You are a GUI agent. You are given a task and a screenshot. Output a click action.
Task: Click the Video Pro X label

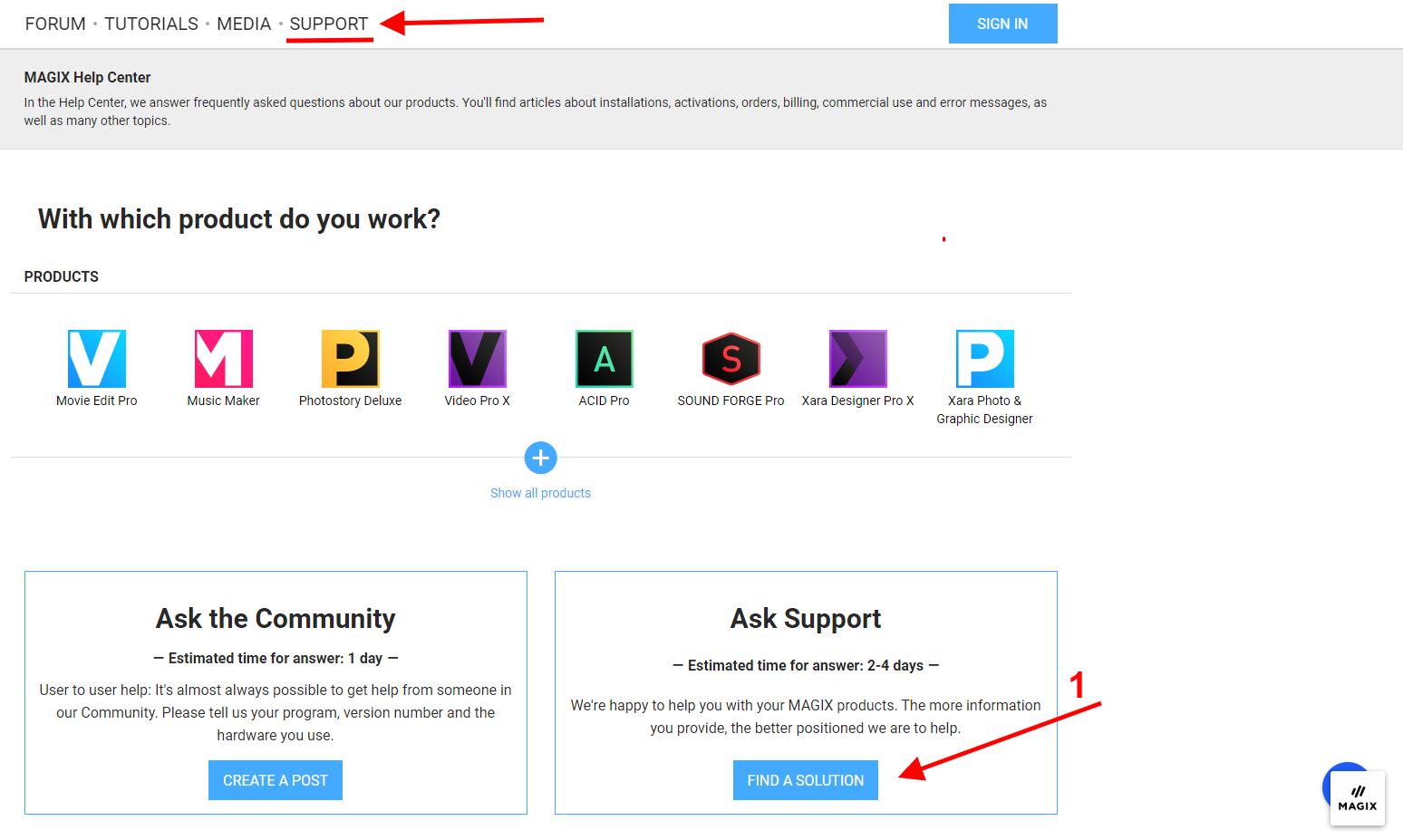coord(478,401)
